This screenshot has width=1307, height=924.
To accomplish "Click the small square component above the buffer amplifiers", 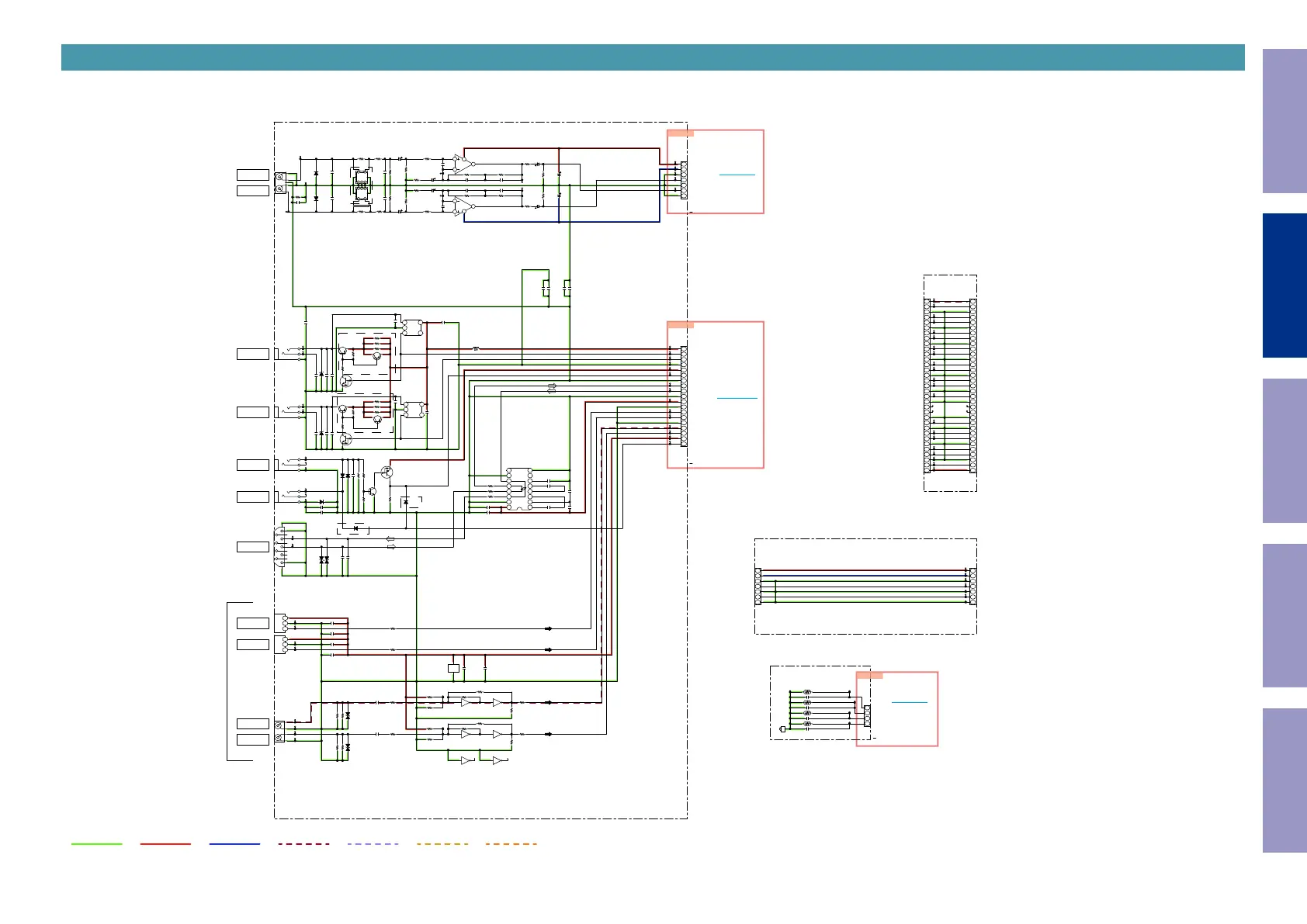I will tap(454, 668).
